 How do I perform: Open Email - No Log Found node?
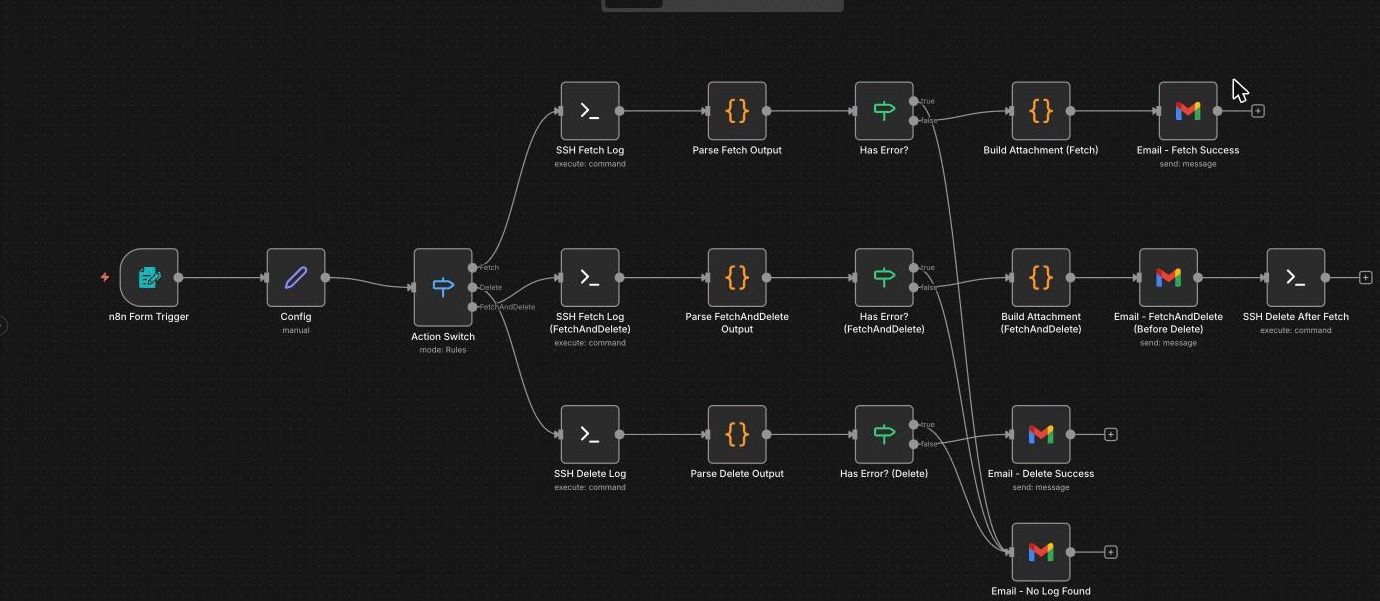[1041, 552]
